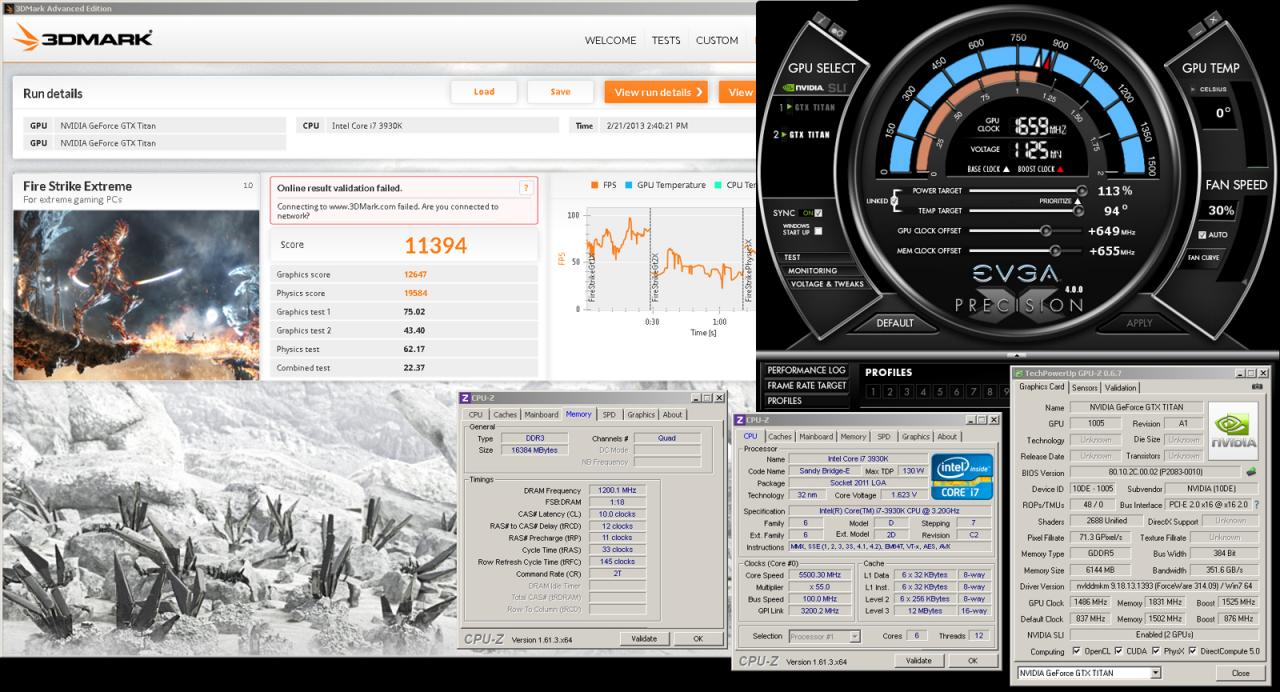The width and height of the screenshot is (1280, 692).
Task: Click the white Base Clock triangle indicator
Action: [x=1007, y=169]
